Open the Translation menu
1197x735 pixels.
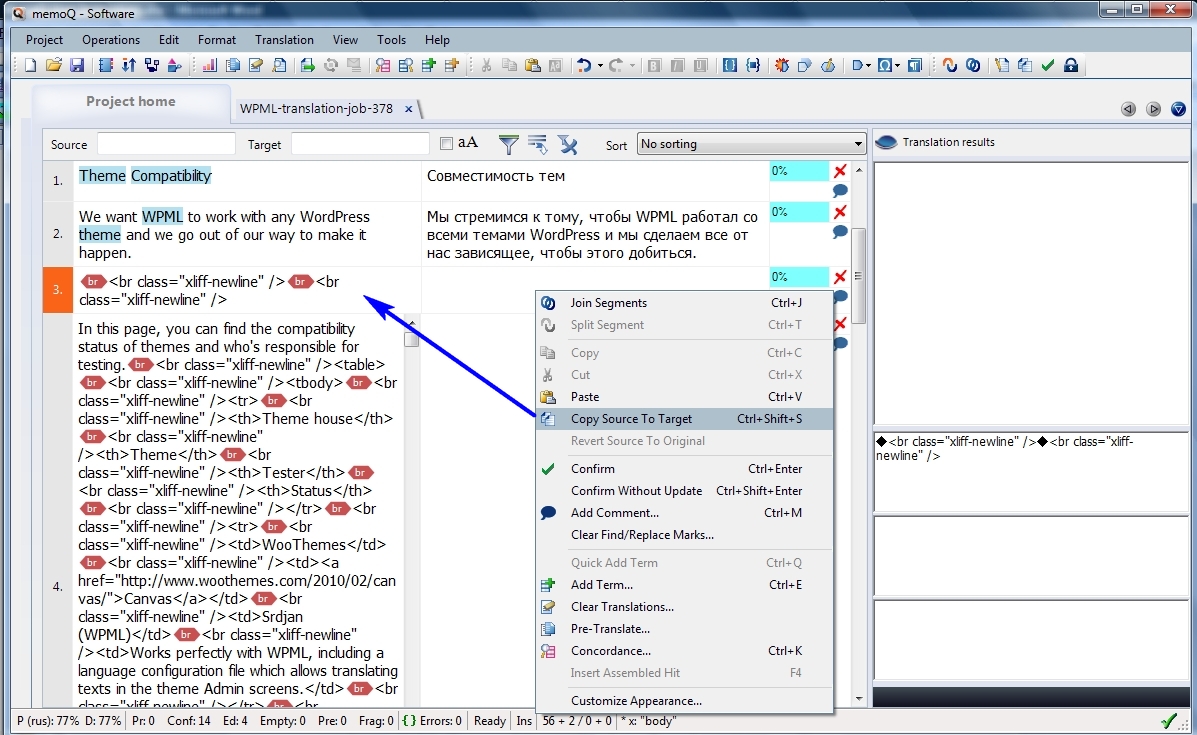tap(284, 40)
